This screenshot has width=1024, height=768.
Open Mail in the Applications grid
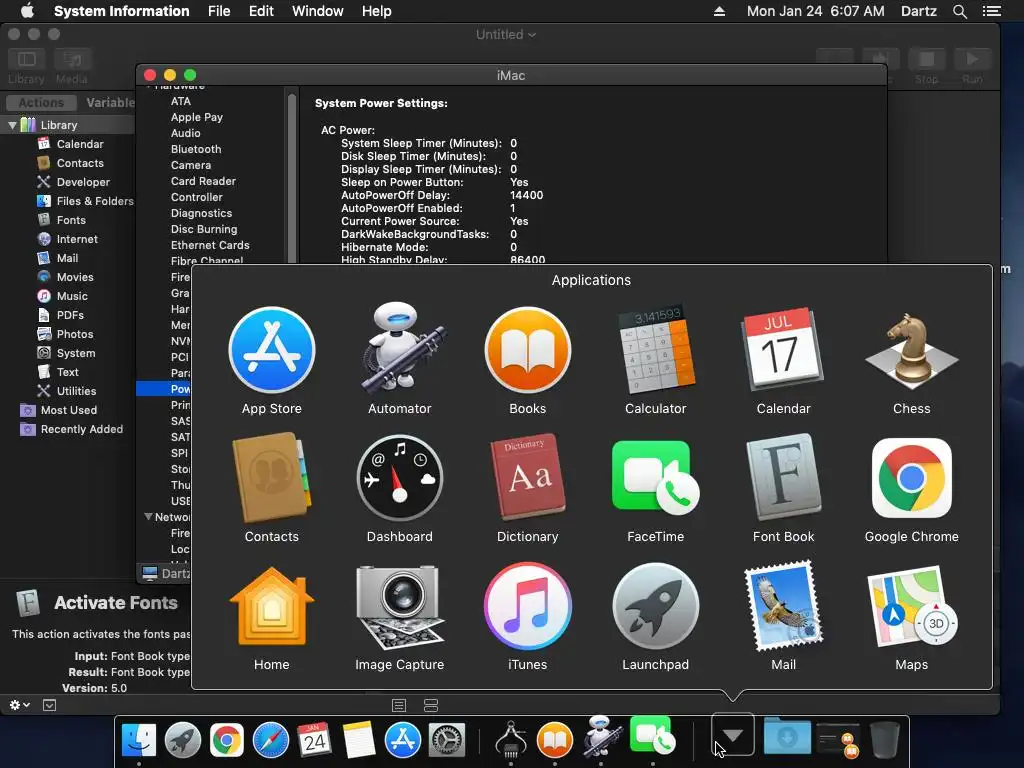point(783,606)
